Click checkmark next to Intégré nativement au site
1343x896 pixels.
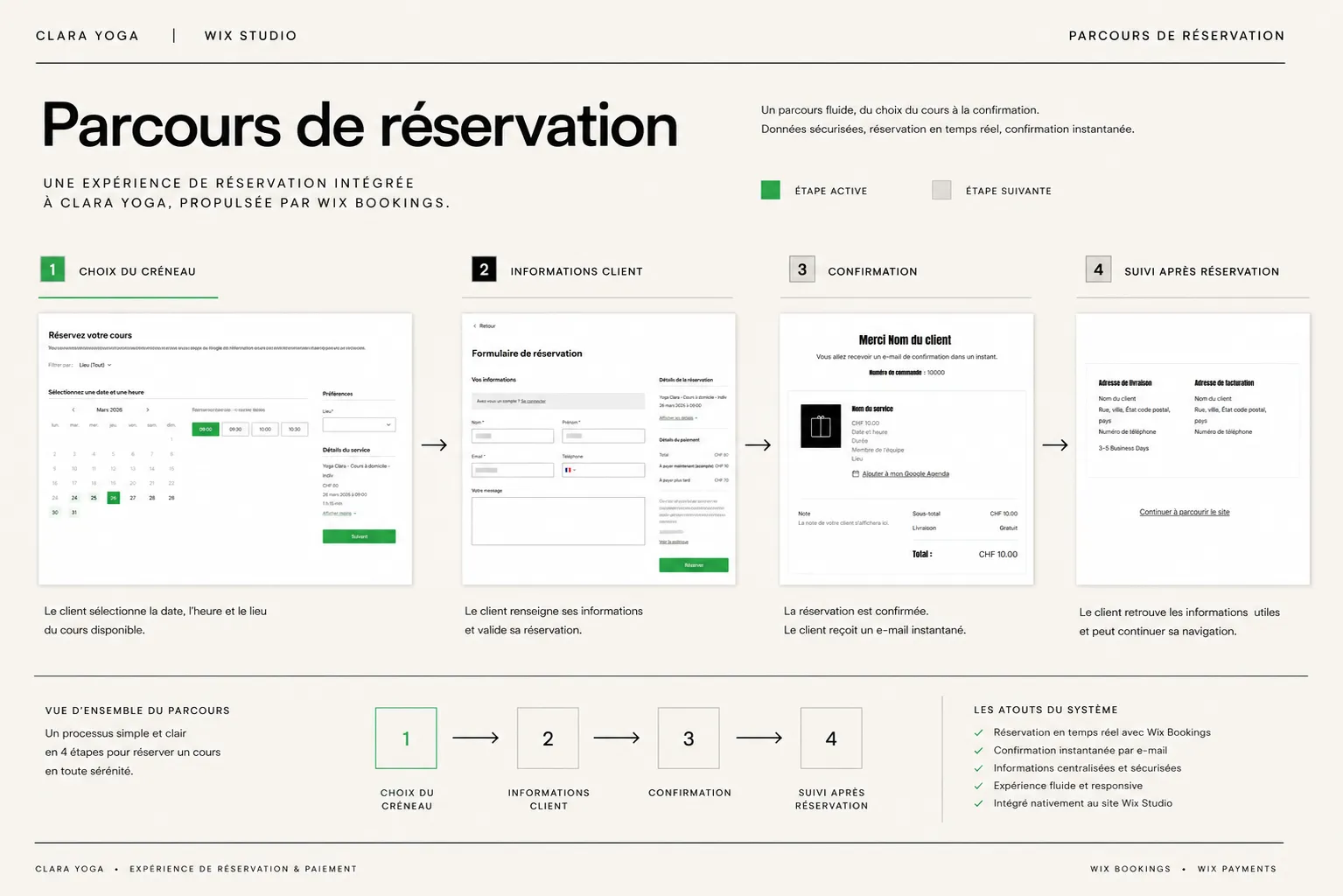click(978, 803)
